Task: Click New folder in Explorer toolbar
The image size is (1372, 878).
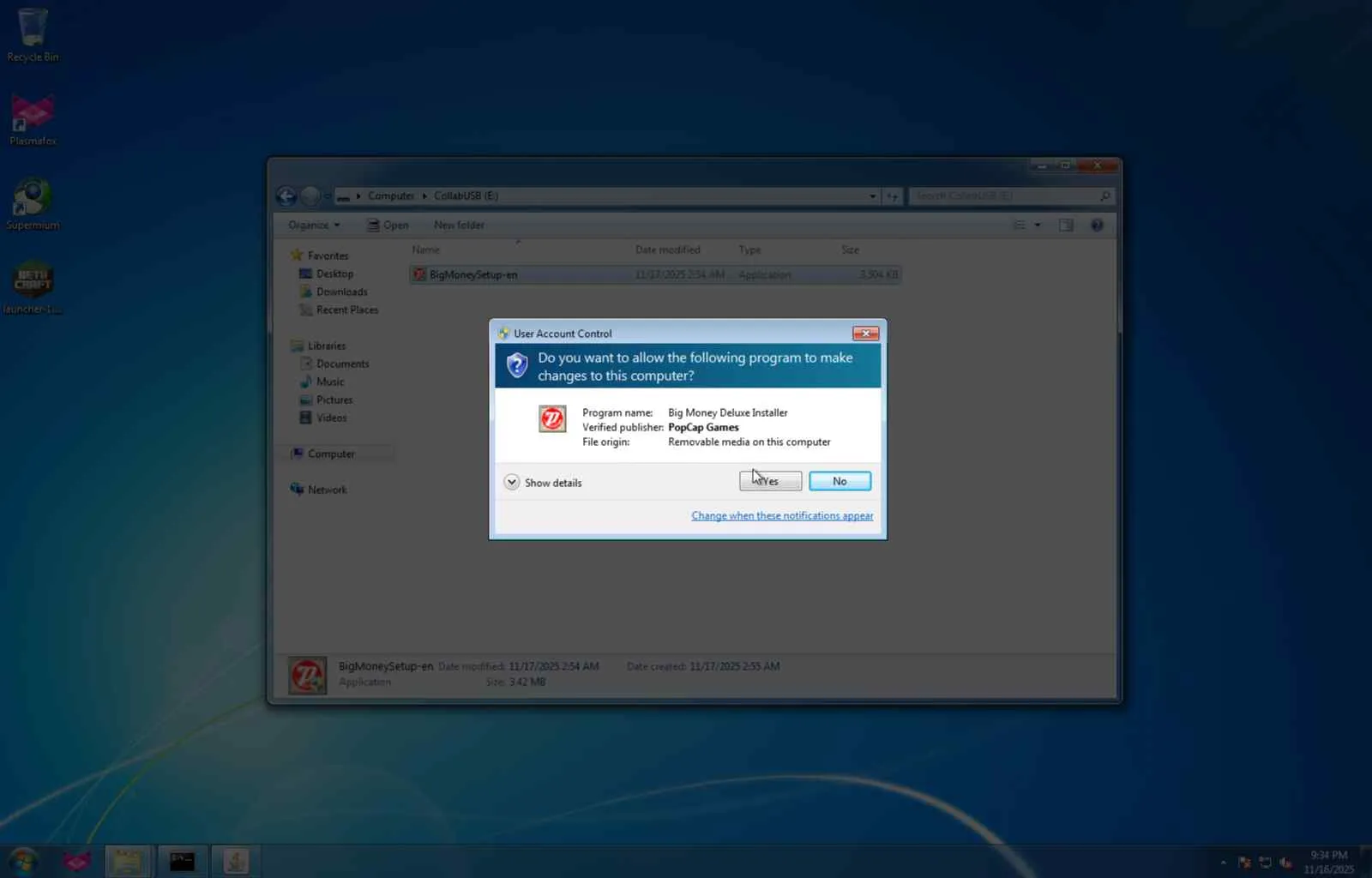Action: point(459,225)
